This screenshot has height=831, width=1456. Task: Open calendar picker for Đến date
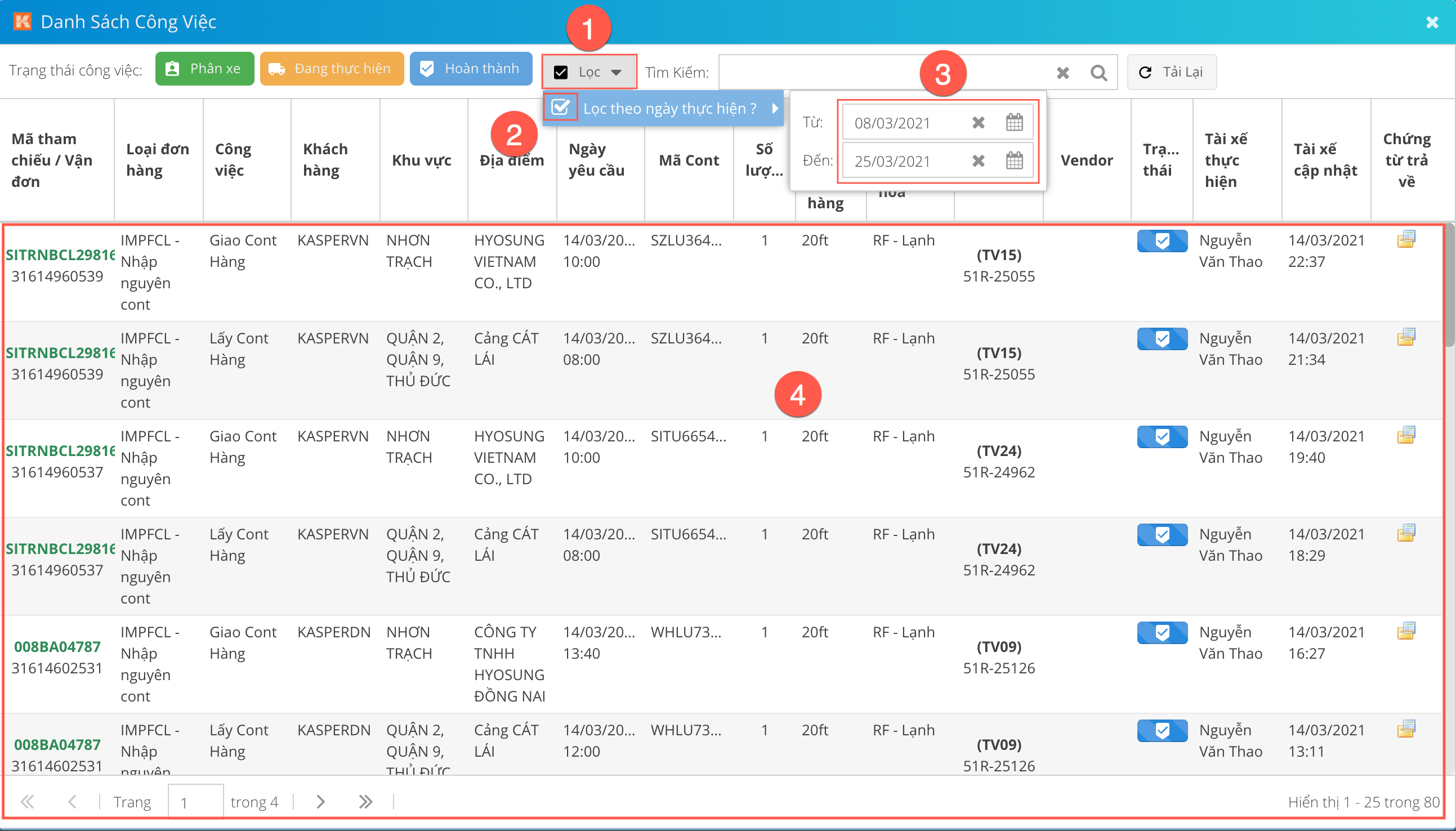pyautogui.click(x=1013, y=160)
